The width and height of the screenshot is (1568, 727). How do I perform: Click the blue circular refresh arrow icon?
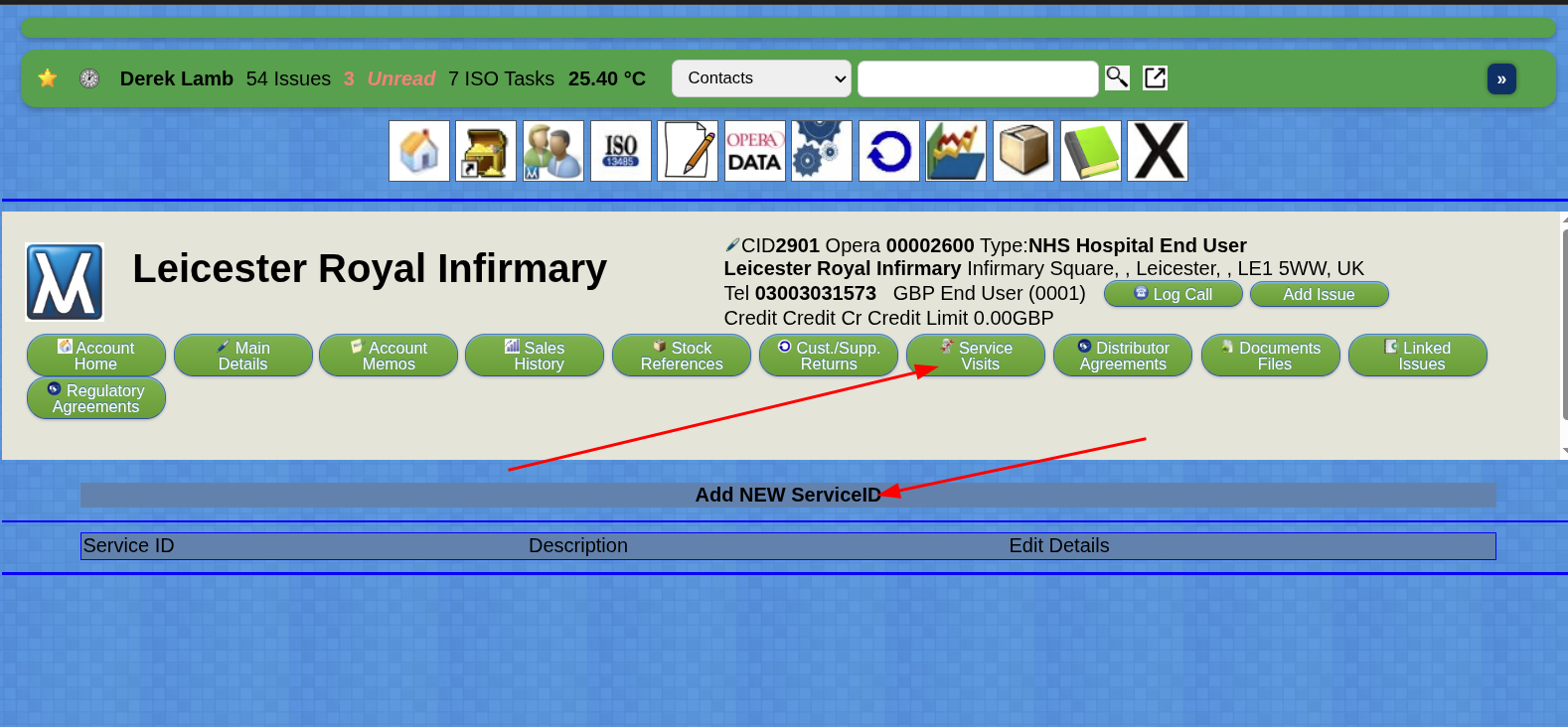click(x=889, y=151)
